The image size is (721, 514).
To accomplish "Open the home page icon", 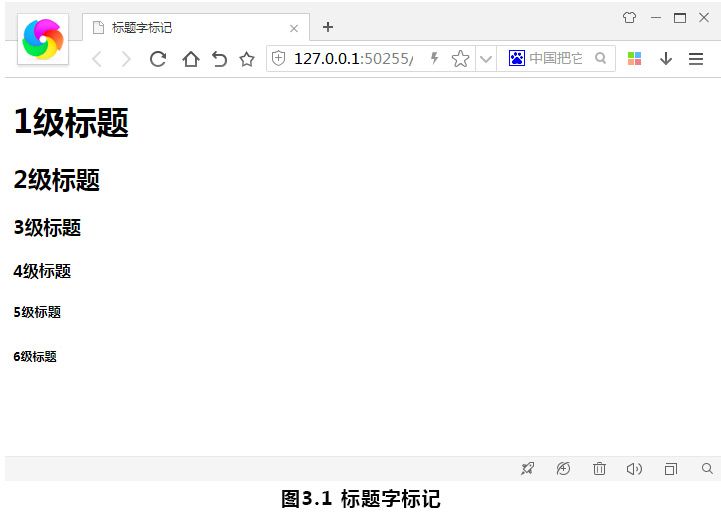I will coord(190,59).
